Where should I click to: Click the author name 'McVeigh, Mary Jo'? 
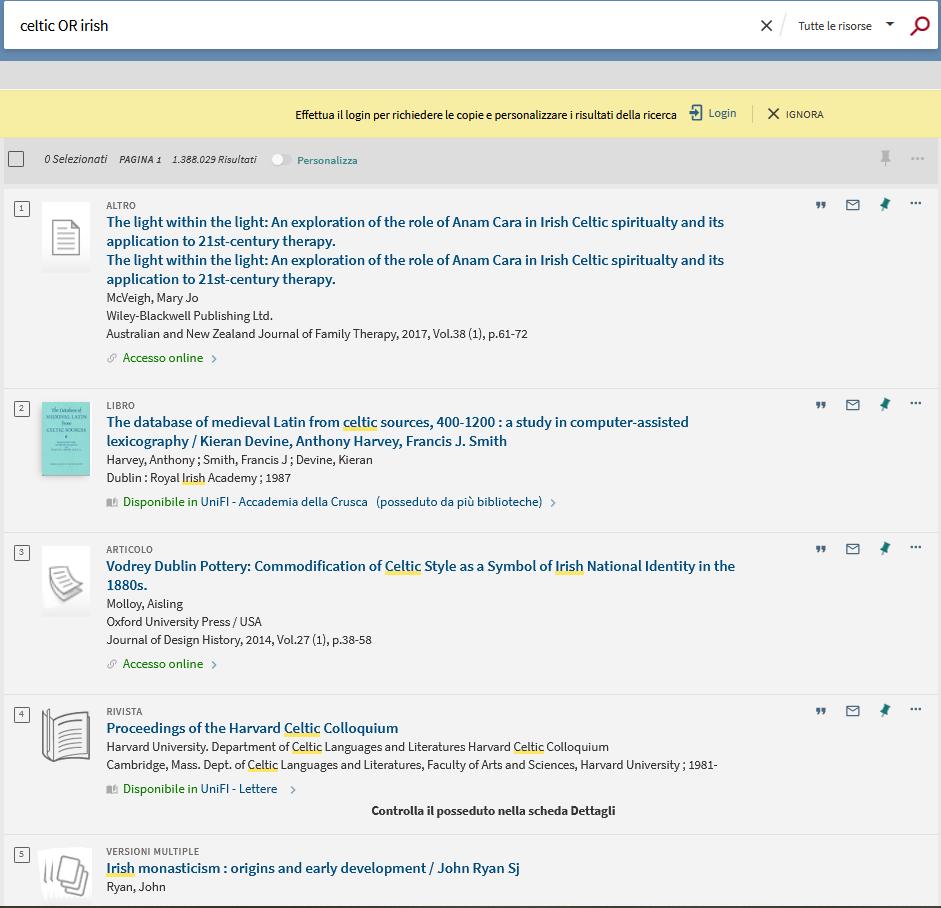[x=152, y=298]
